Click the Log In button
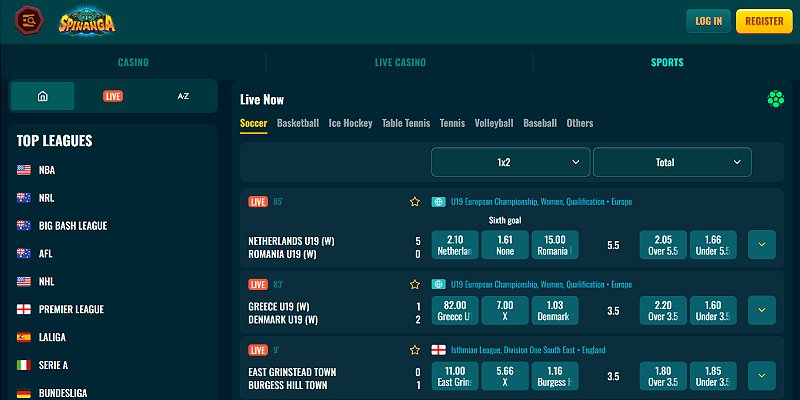800x400 pixels. (709, 21)
